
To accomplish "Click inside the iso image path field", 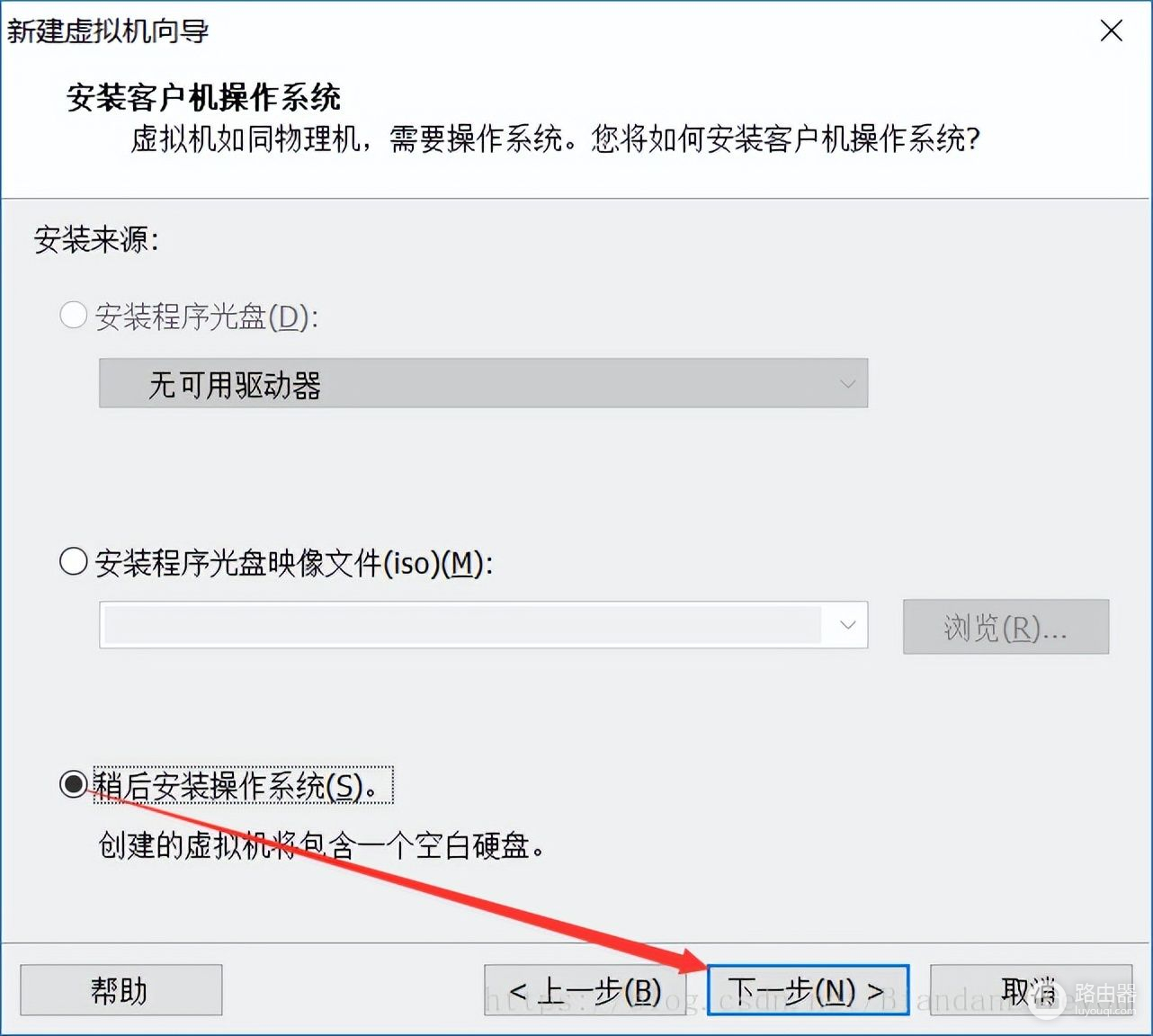I will (463, 625).
